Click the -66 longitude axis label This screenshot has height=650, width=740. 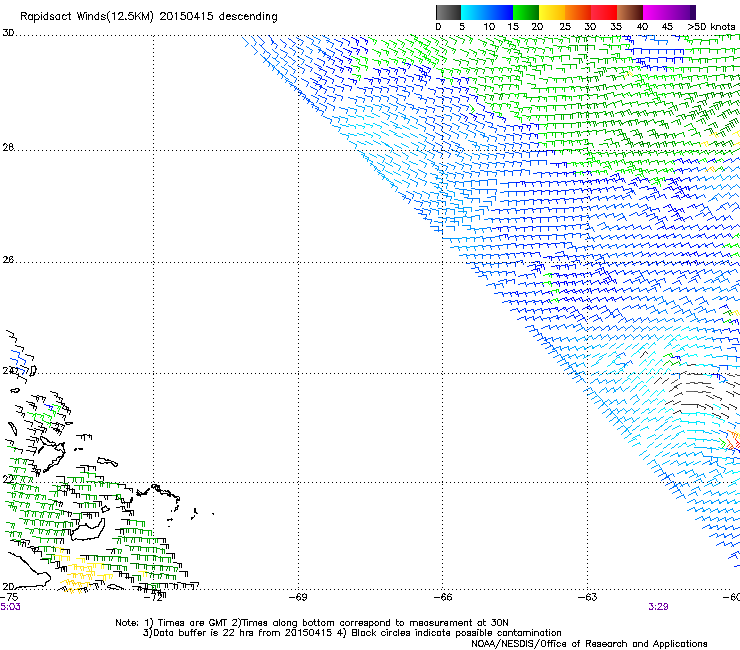pos(443,597)
